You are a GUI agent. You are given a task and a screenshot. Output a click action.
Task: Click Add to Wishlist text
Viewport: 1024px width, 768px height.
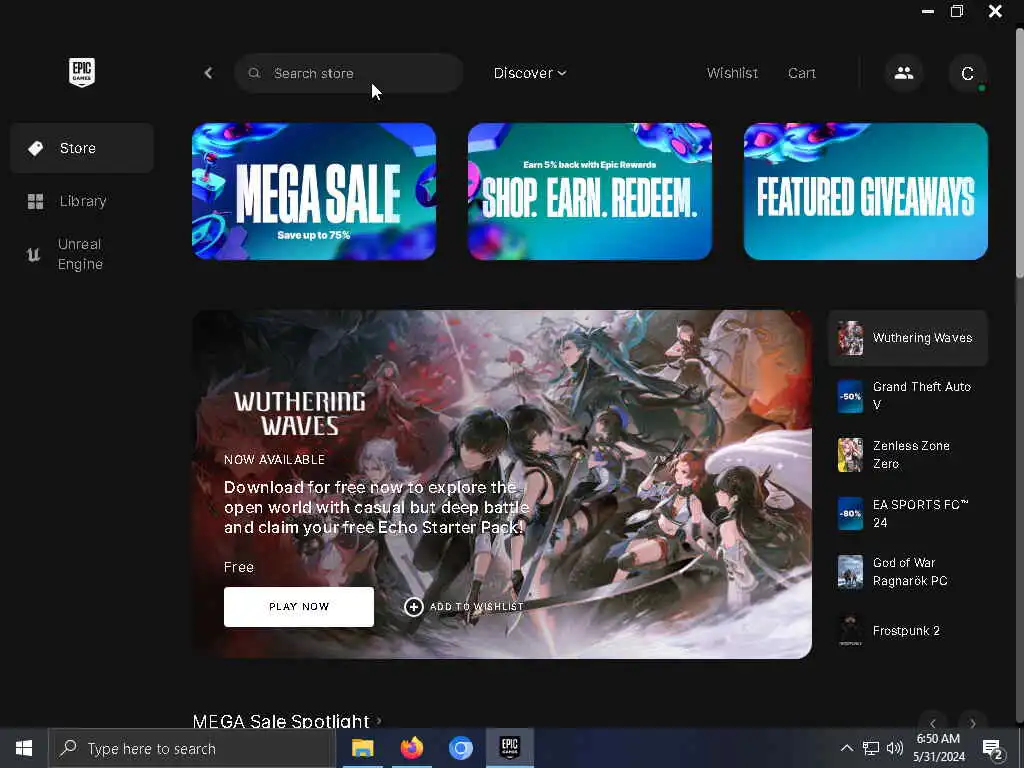pyautogui.click(x=477, y=607)
